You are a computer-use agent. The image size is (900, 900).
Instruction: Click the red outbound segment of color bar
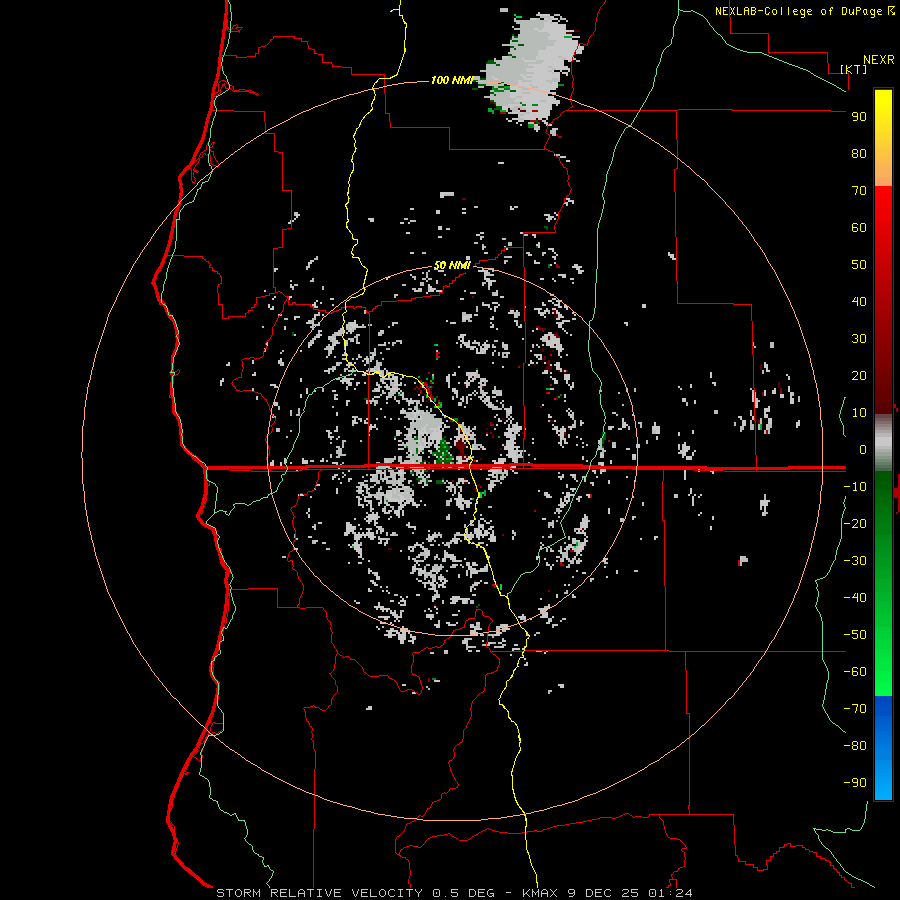(x=883, y=300)
